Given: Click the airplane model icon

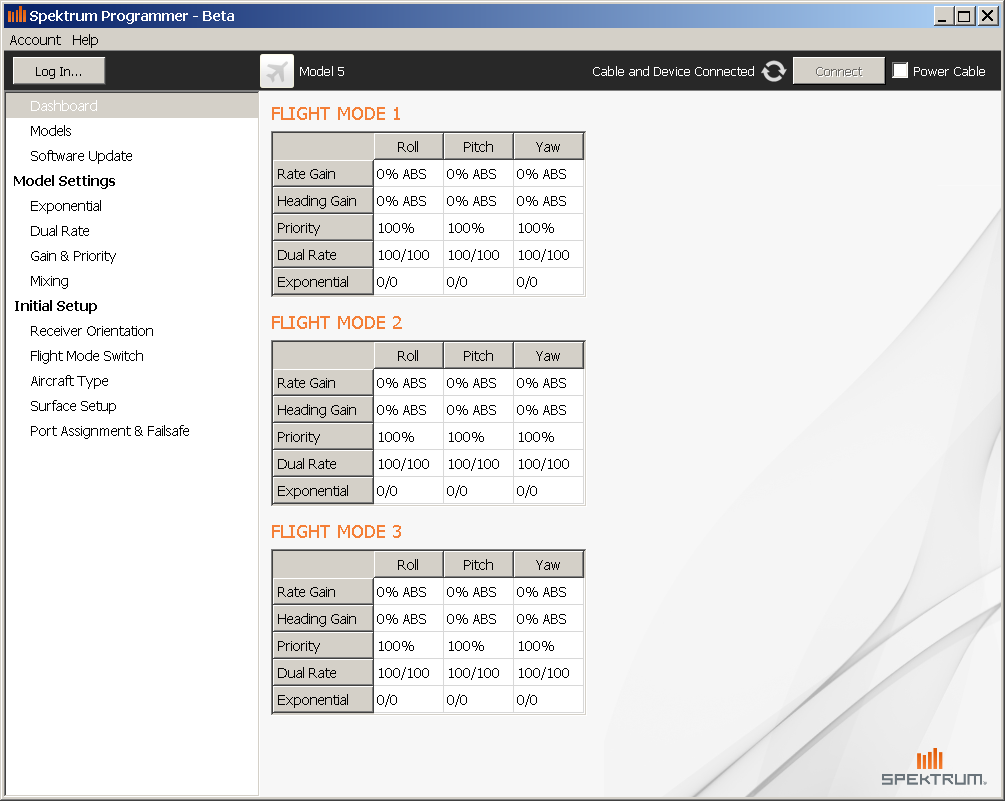Looking at the screenshot, I should tap(277, 71).
